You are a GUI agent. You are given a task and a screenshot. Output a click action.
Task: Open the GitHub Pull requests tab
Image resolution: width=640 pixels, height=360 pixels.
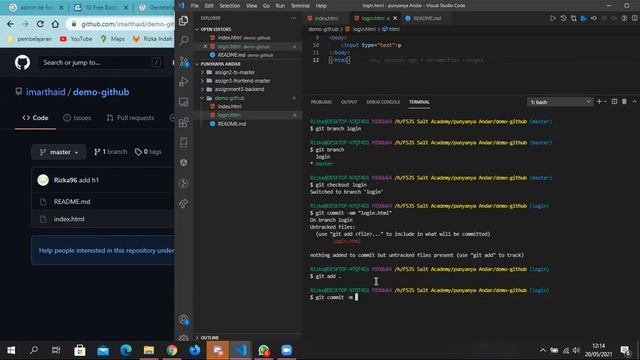130,118
